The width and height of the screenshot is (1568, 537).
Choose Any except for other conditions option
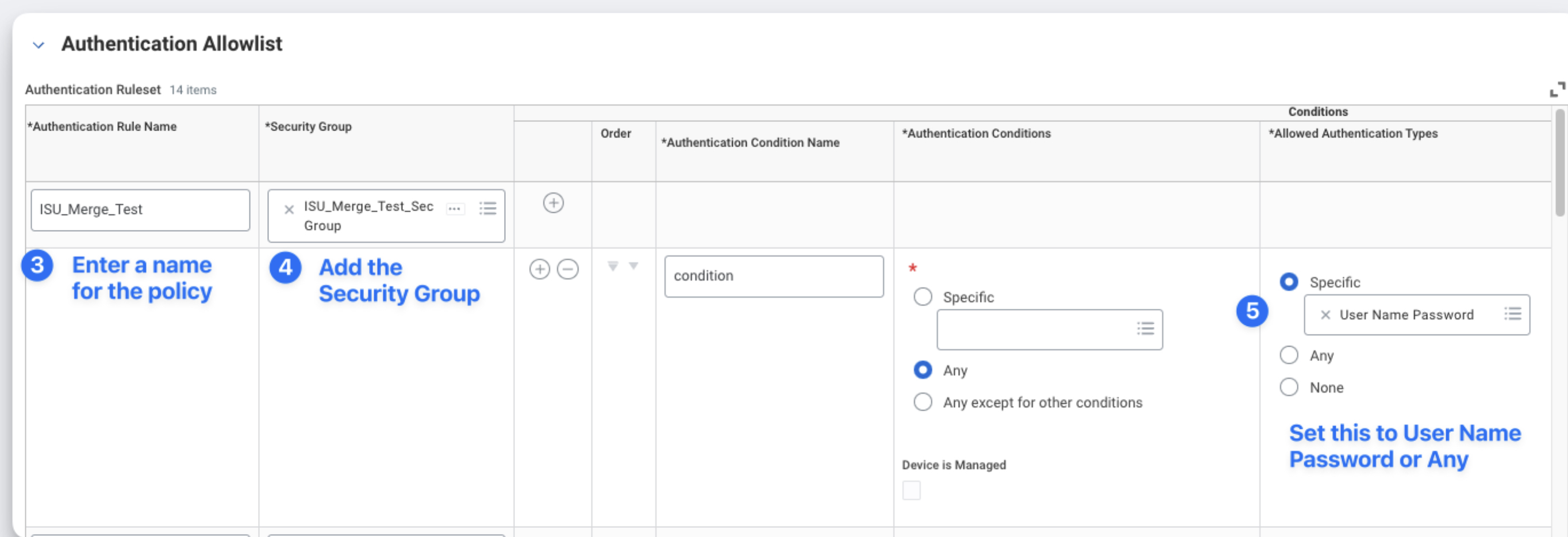(923, 402)
